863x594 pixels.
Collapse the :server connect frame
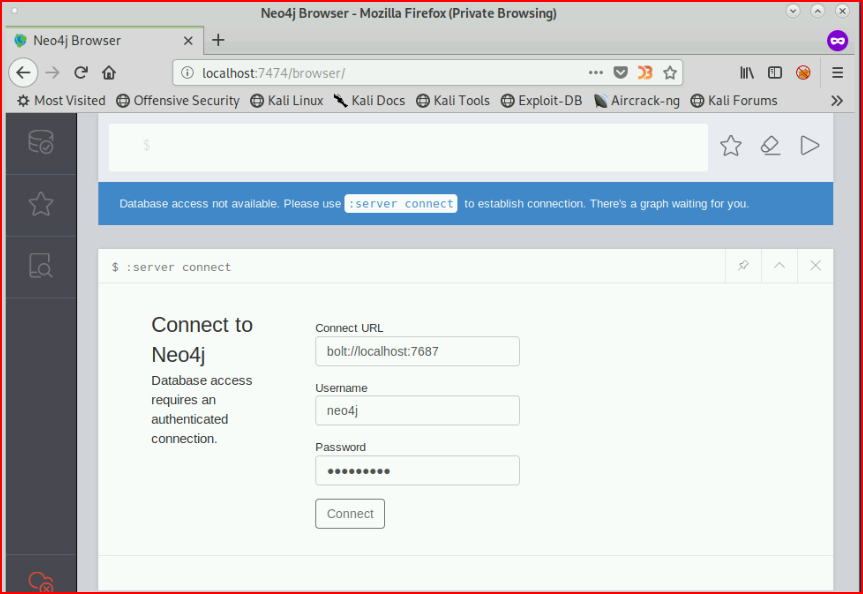pos(779,266)
